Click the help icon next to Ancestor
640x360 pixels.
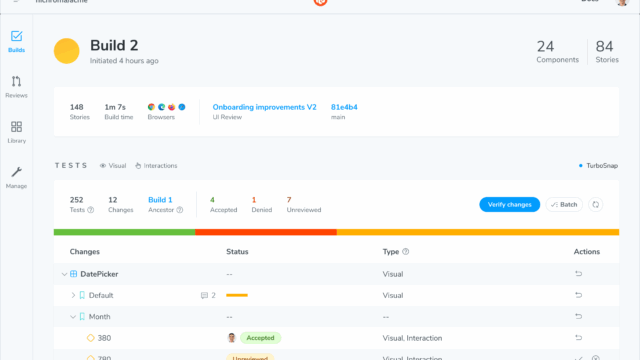(x=180, y=210)
